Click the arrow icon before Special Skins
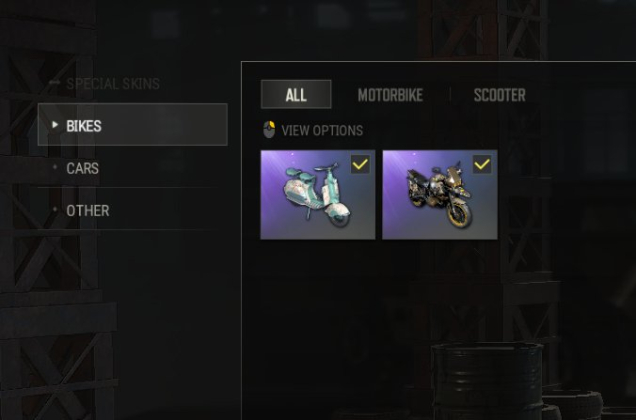The height and width of the screenshot is (420, 636). tap(54, 83)
